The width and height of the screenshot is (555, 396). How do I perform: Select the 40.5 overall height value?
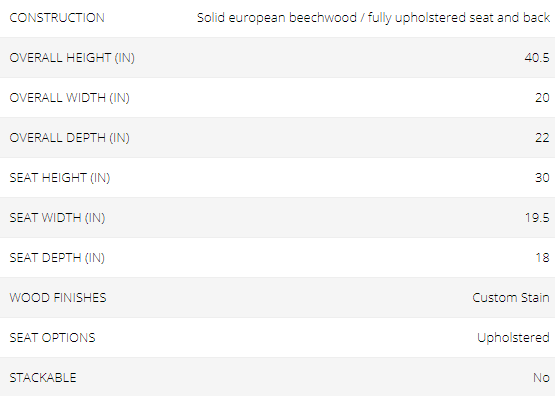[x=537, y=58]
